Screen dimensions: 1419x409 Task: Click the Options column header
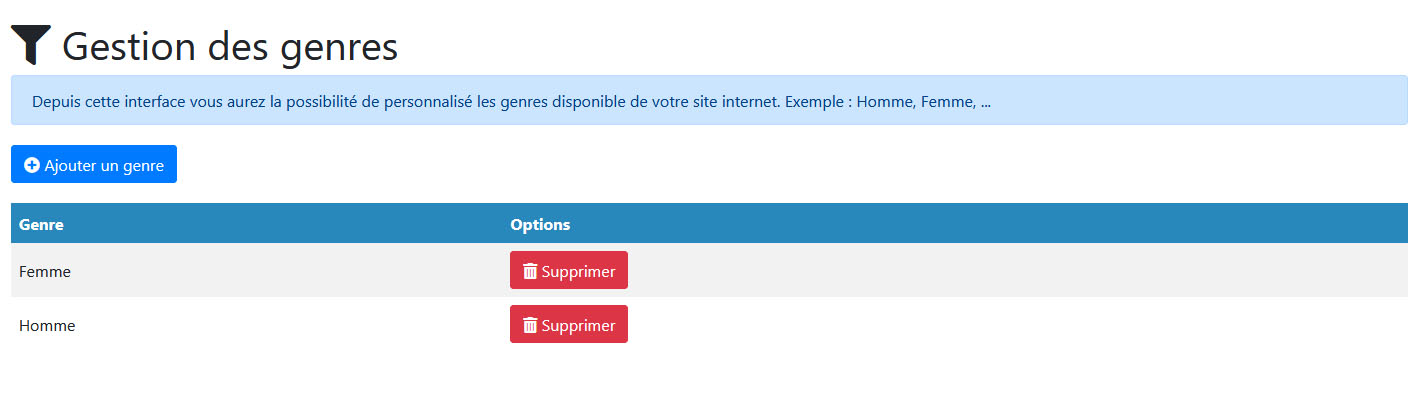tap(540, 225)
